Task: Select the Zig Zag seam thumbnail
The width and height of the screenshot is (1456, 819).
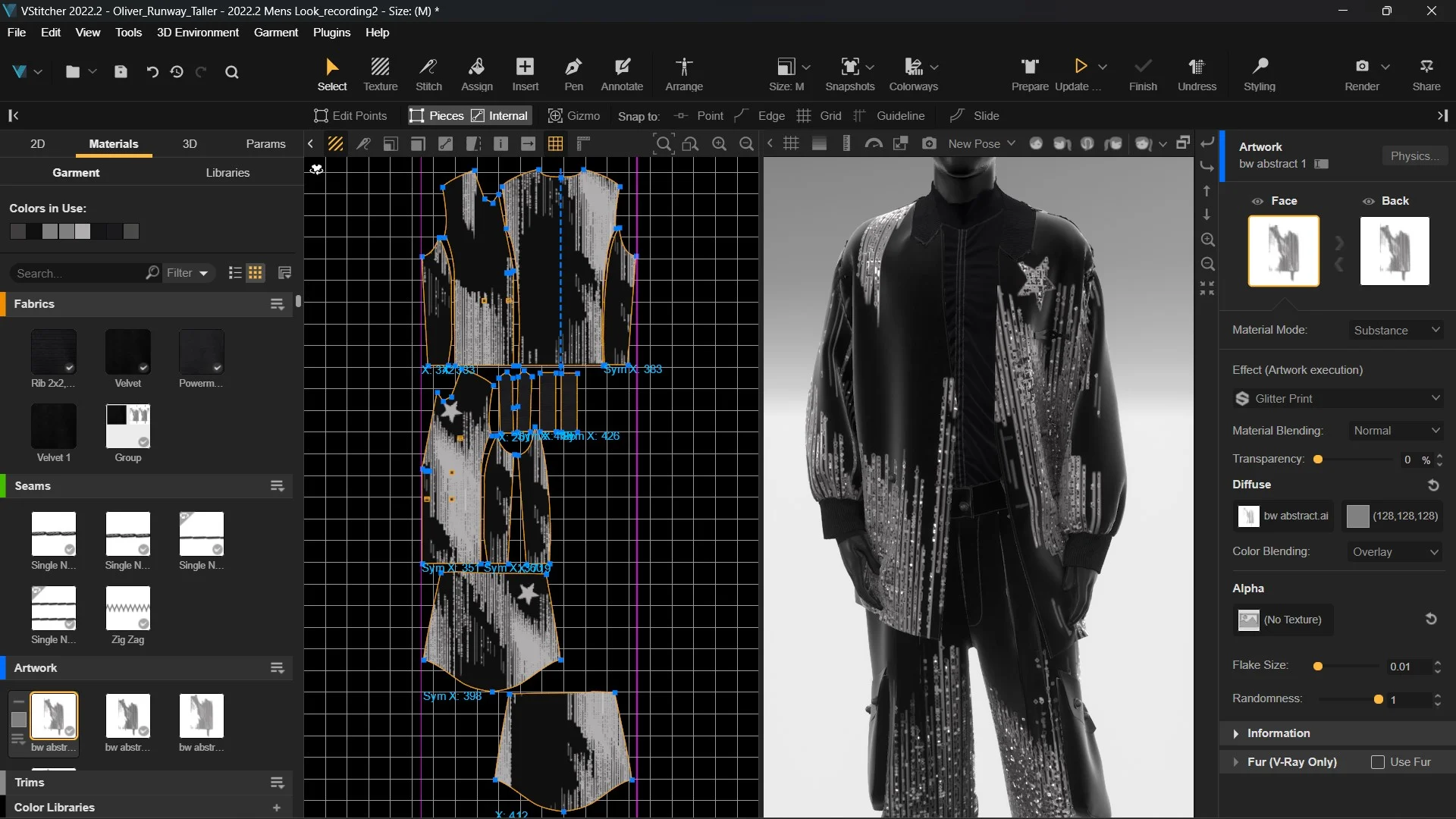Action: 127,608
